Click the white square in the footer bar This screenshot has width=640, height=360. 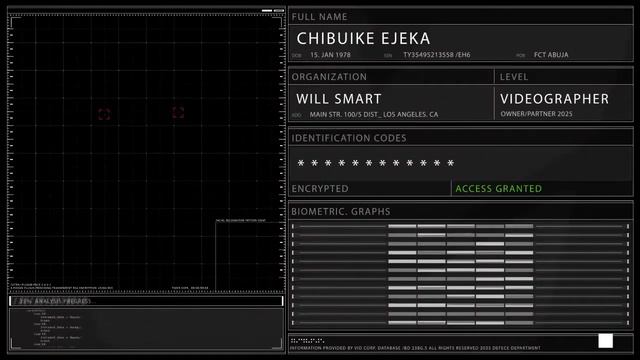pyautogui.click(x=605, y=341)
